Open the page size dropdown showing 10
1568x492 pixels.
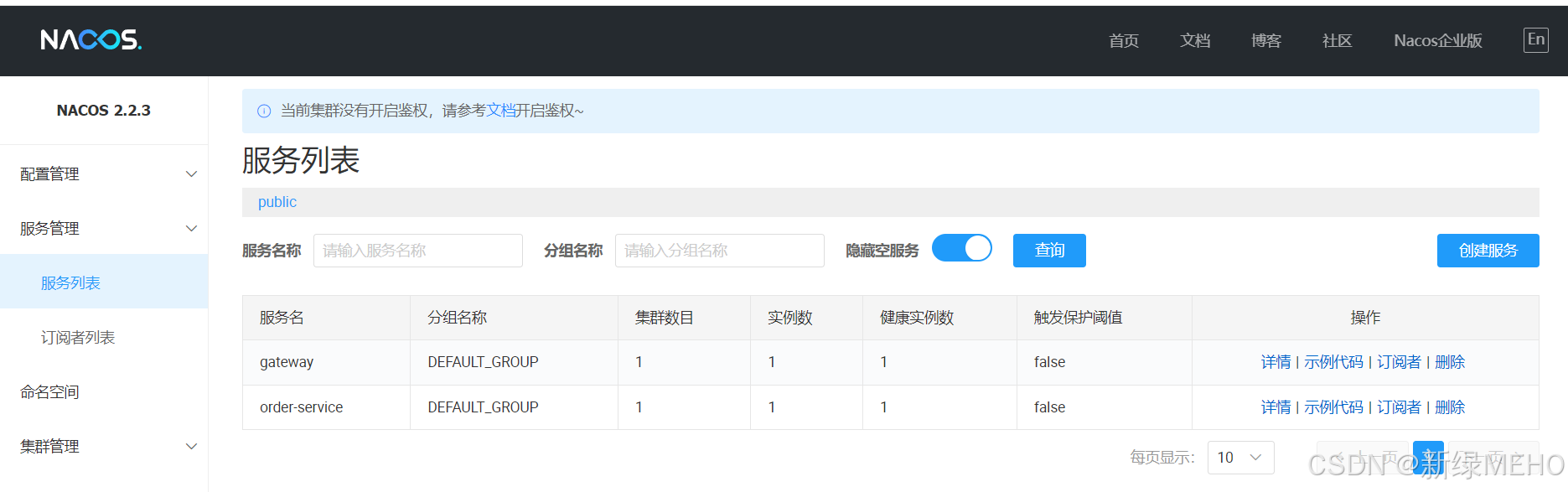coord(1240,458)
